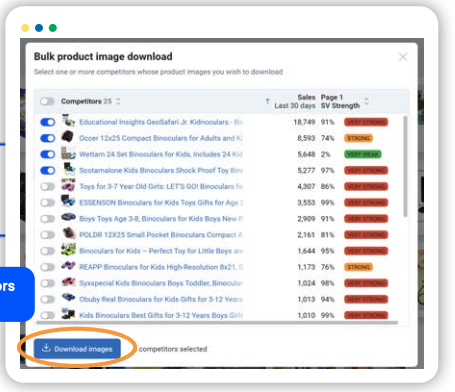Open the ESSENSON Binoculars for Kids link
The width and height of the screenshot is (455, 392).
click(x=161, y=203)
